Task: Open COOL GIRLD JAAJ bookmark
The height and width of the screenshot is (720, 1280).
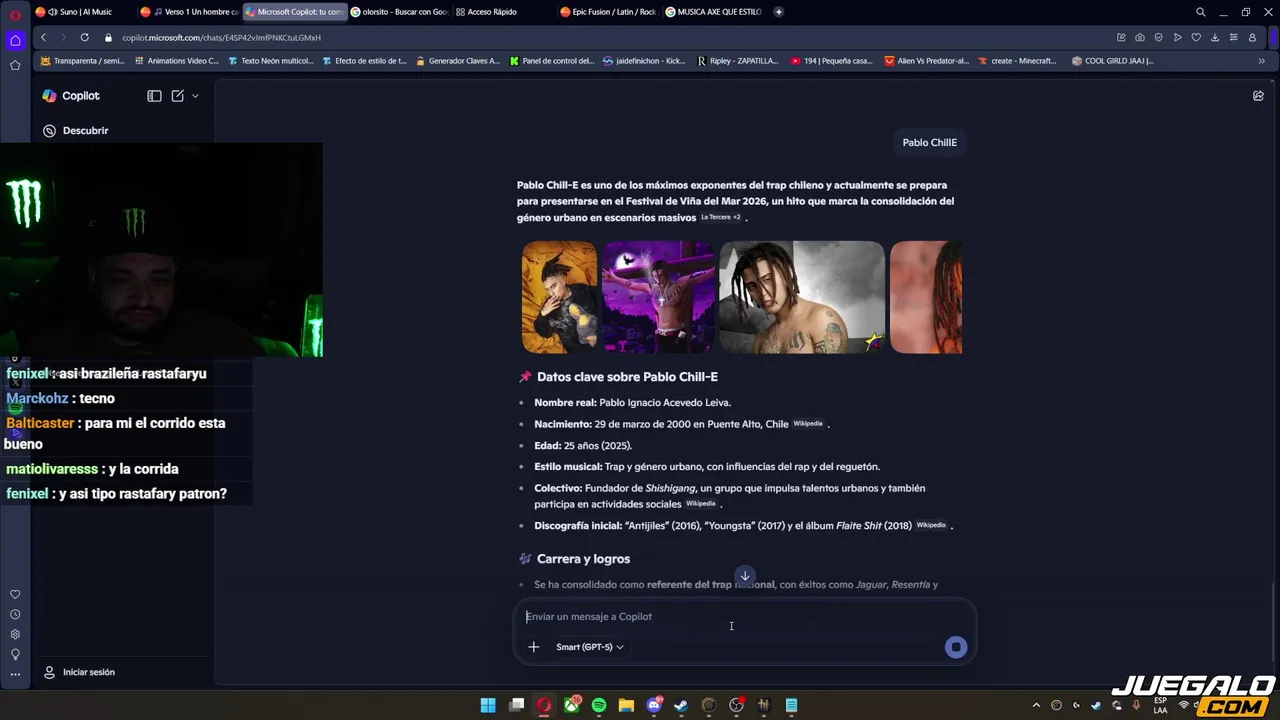Action: pyautogui.click(x=1113, y=61)
